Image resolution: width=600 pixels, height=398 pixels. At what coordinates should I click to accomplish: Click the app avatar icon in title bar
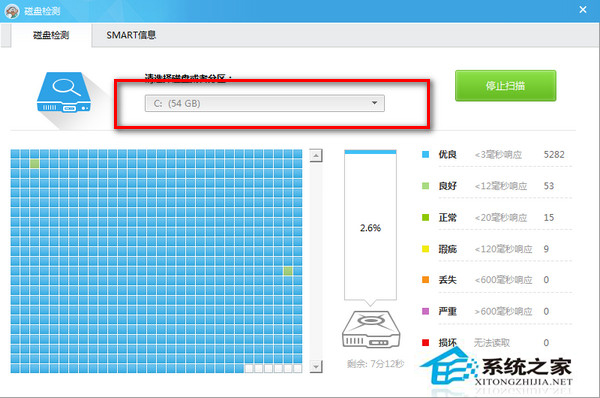click(x=12, y=11)
